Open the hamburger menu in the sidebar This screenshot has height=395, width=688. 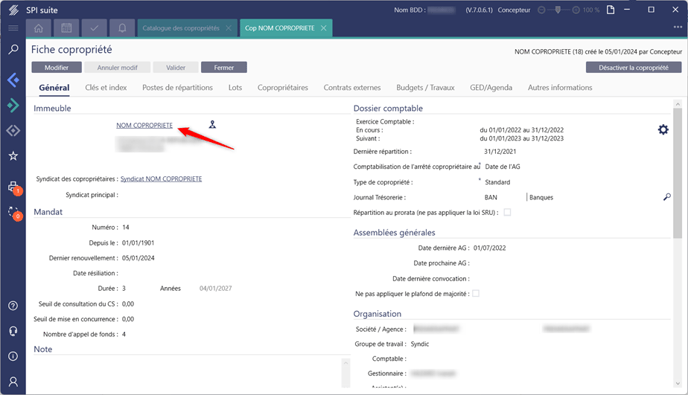13,28
